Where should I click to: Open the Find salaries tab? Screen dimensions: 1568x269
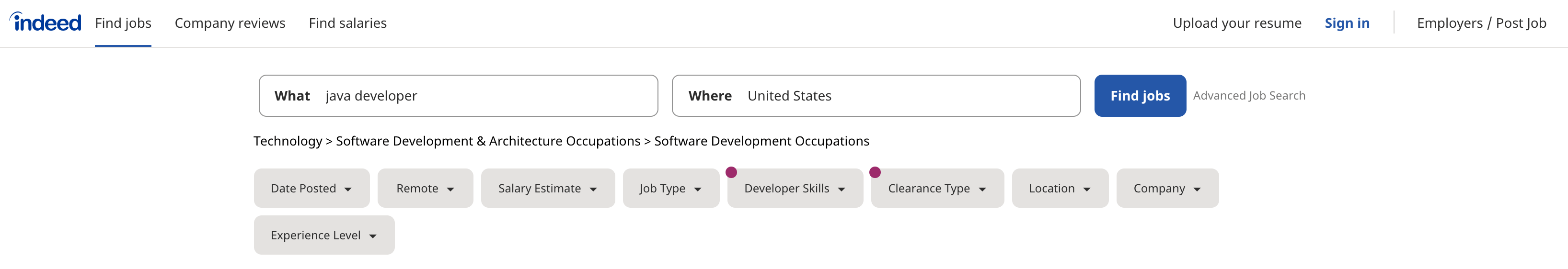click(347, 23)
